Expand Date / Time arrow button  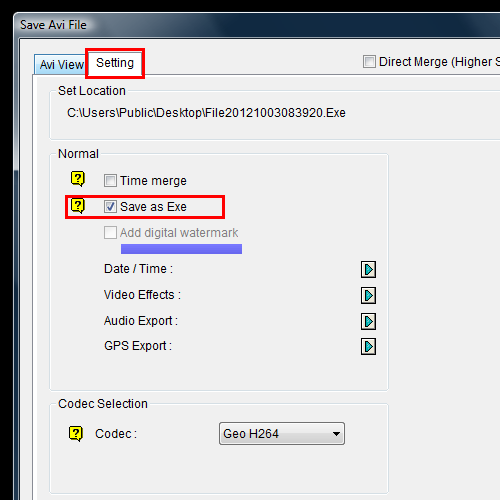coord(368,269)
